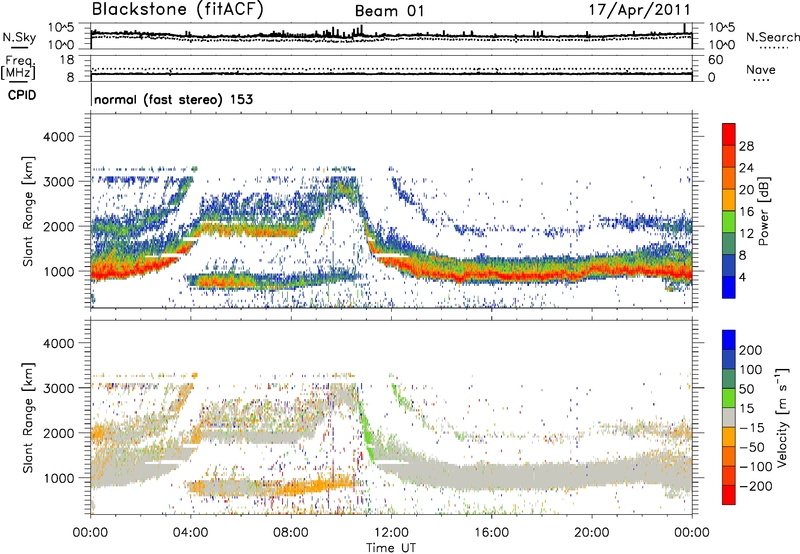Click '4000' on the power panel axis
Image resolution: width=800 pixels, height=554 pixels.
click(58, 137)
